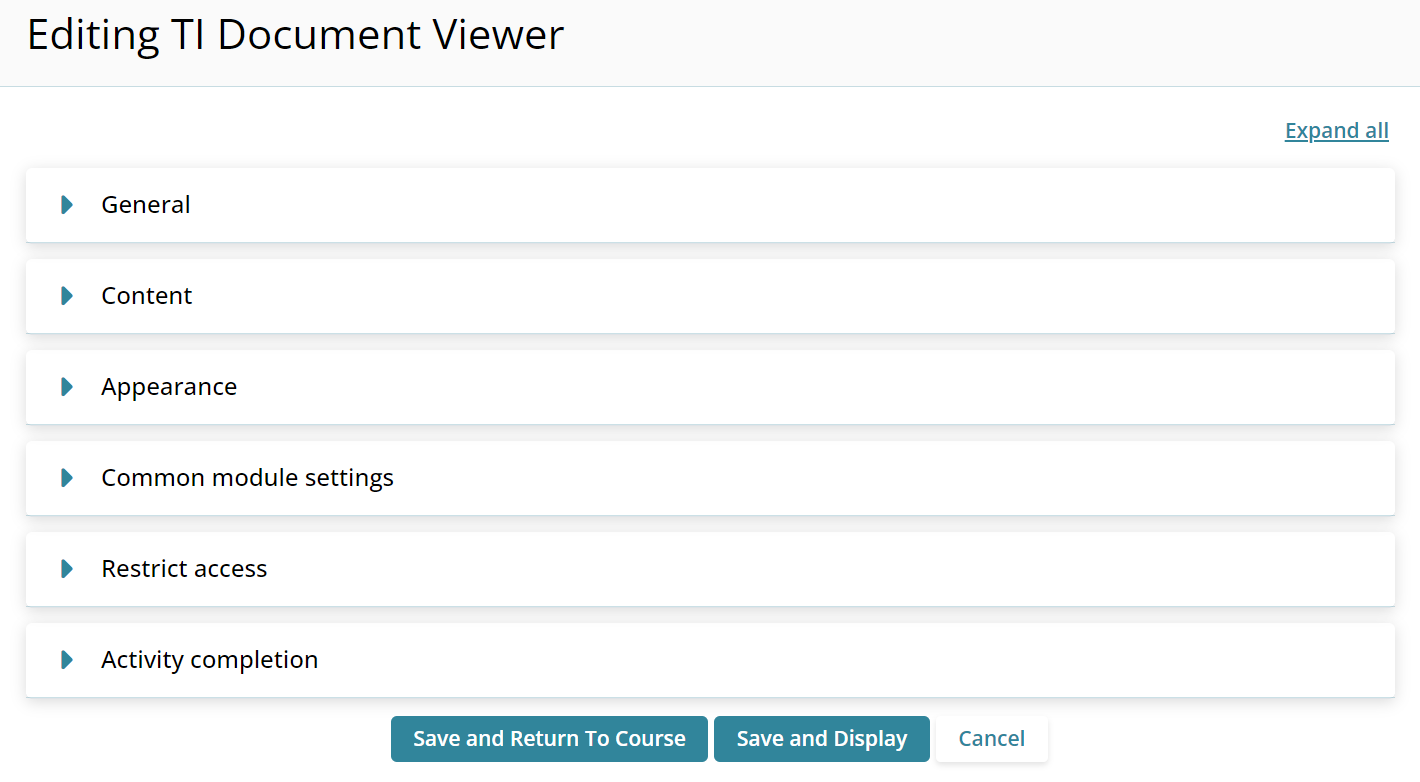Open Common module settings section title

point(247,478)
